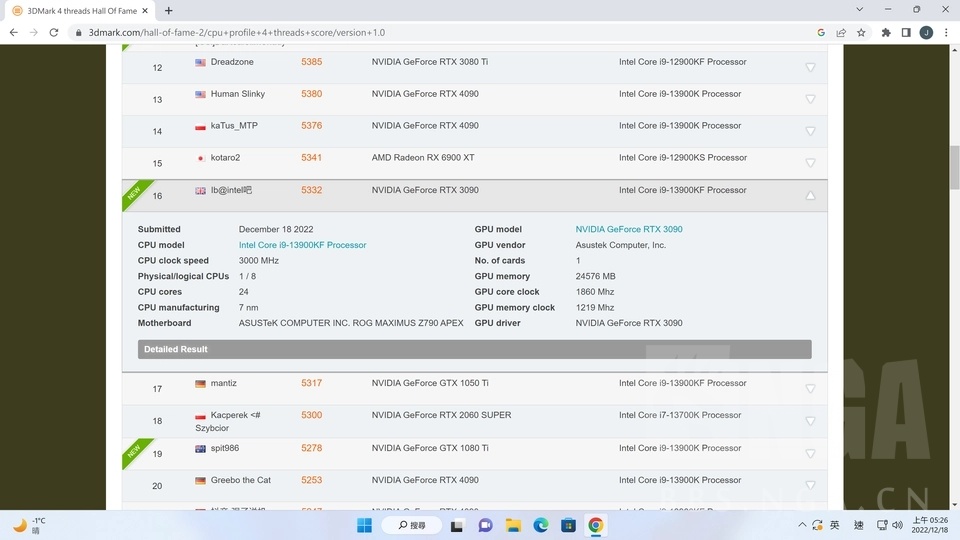This screenshot has width=960, height=540.
Task: Collapse the expanded rank 16 result row
Action: click(810, 196)
